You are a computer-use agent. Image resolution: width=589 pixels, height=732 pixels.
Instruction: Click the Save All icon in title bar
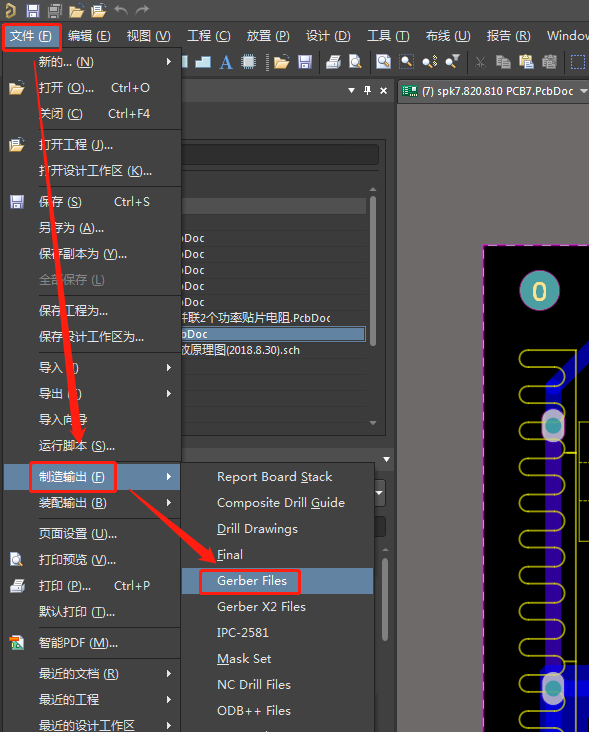click(x=55, y=10)
